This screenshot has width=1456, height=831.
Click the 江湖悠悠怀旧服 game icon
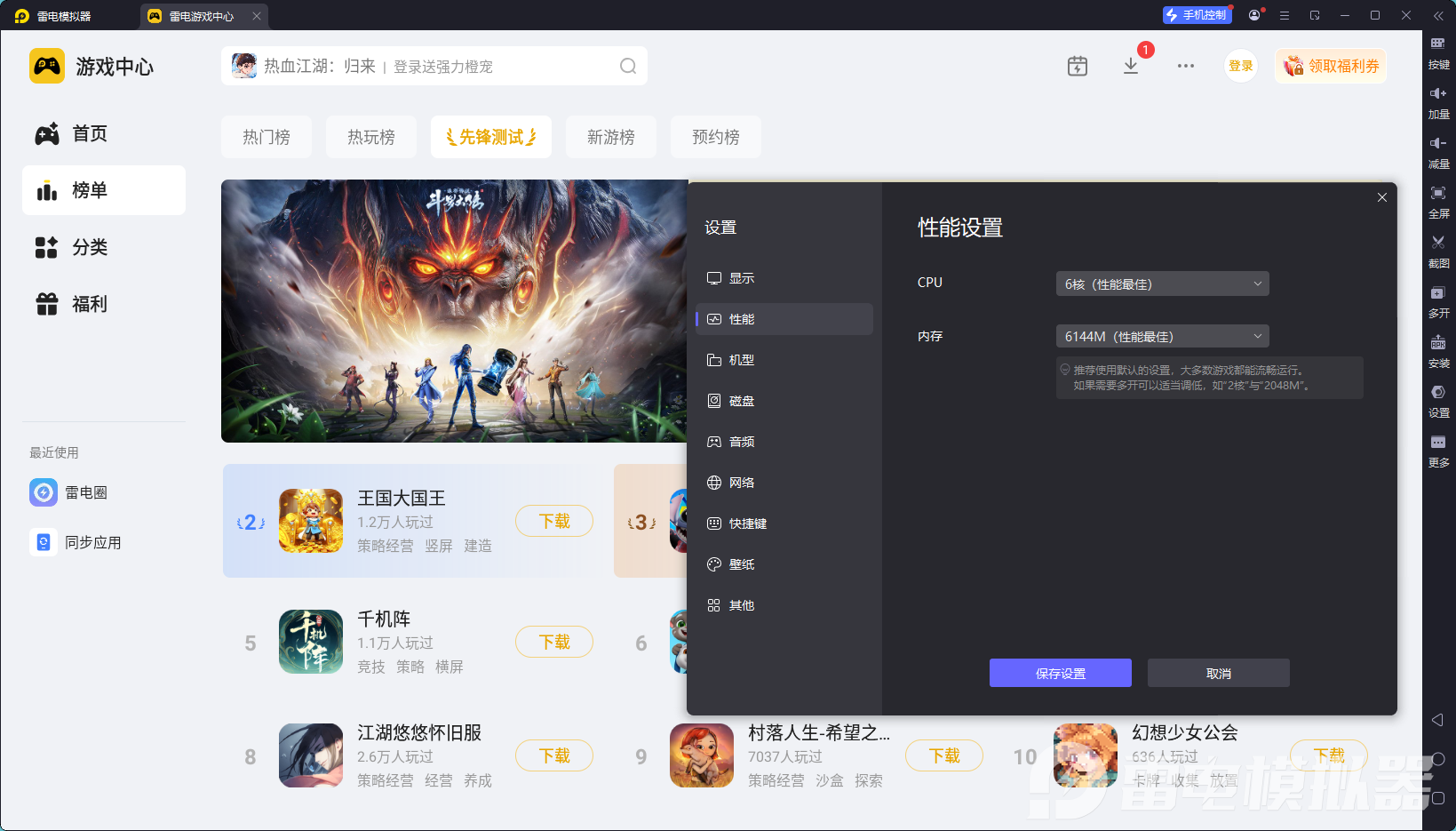[x=311, y=755]
